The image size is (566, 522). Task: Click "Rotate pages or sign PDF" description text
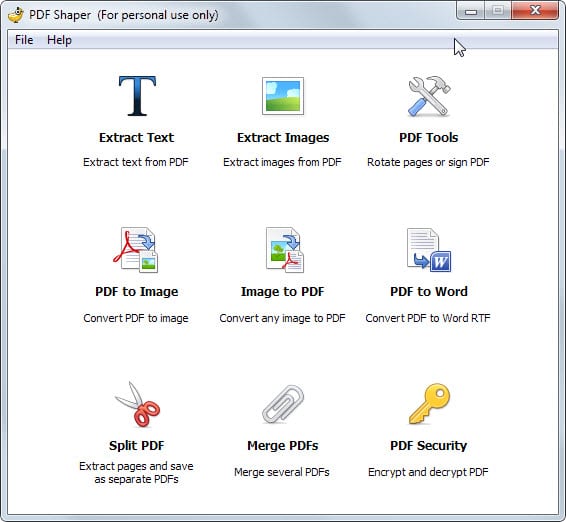coord(428,162)
